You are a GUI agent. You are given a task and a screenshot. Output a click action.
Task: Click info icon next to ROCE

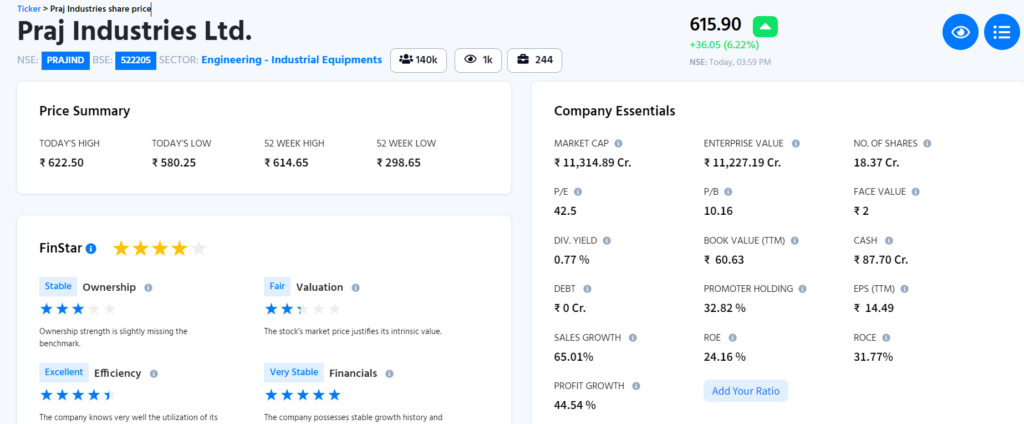pos(886,338)
